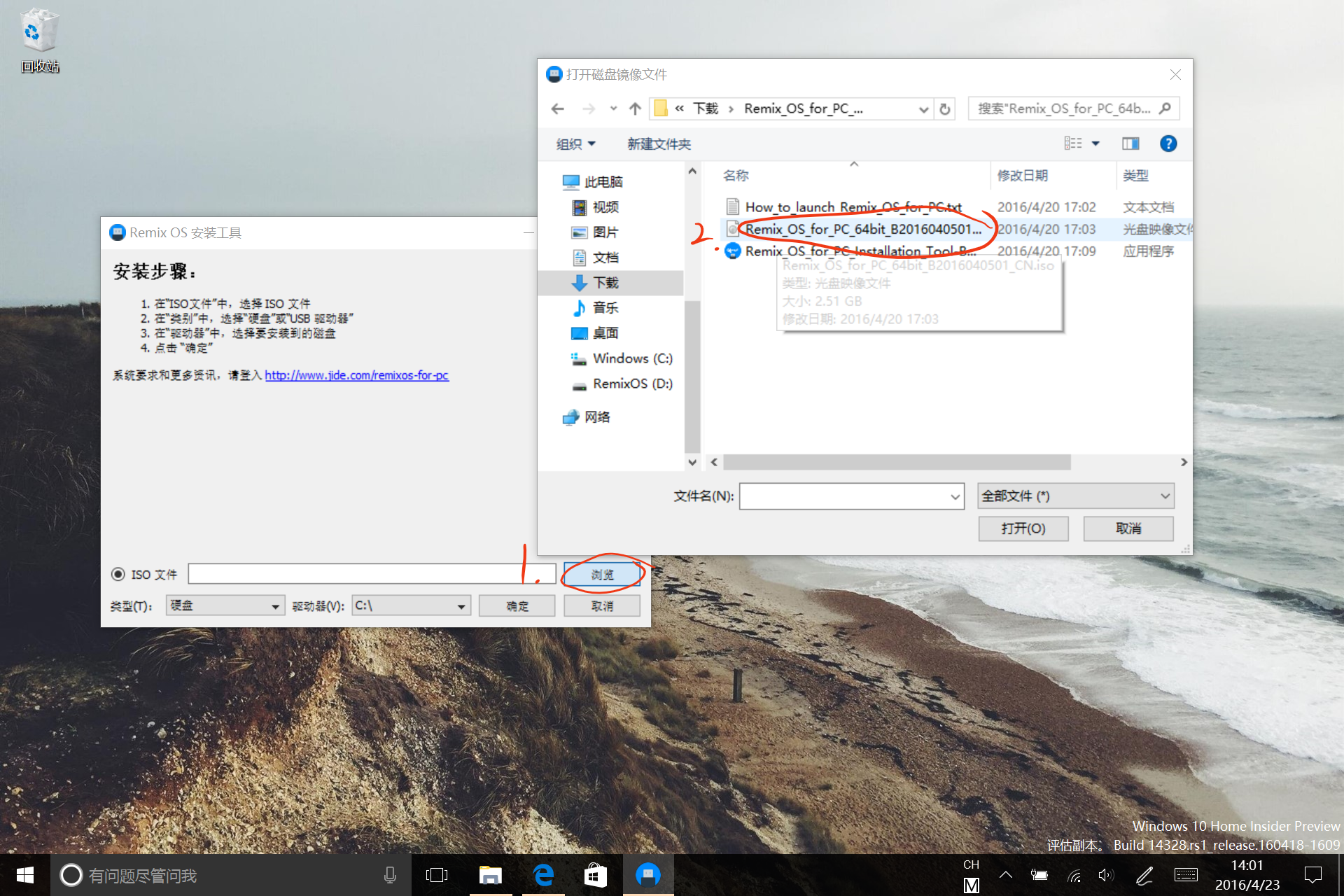The height and width of the screenshot is (896, 1344).
Task: Open Windows Ink Workspace pen icon
Action: click(x=1144, y=875)
